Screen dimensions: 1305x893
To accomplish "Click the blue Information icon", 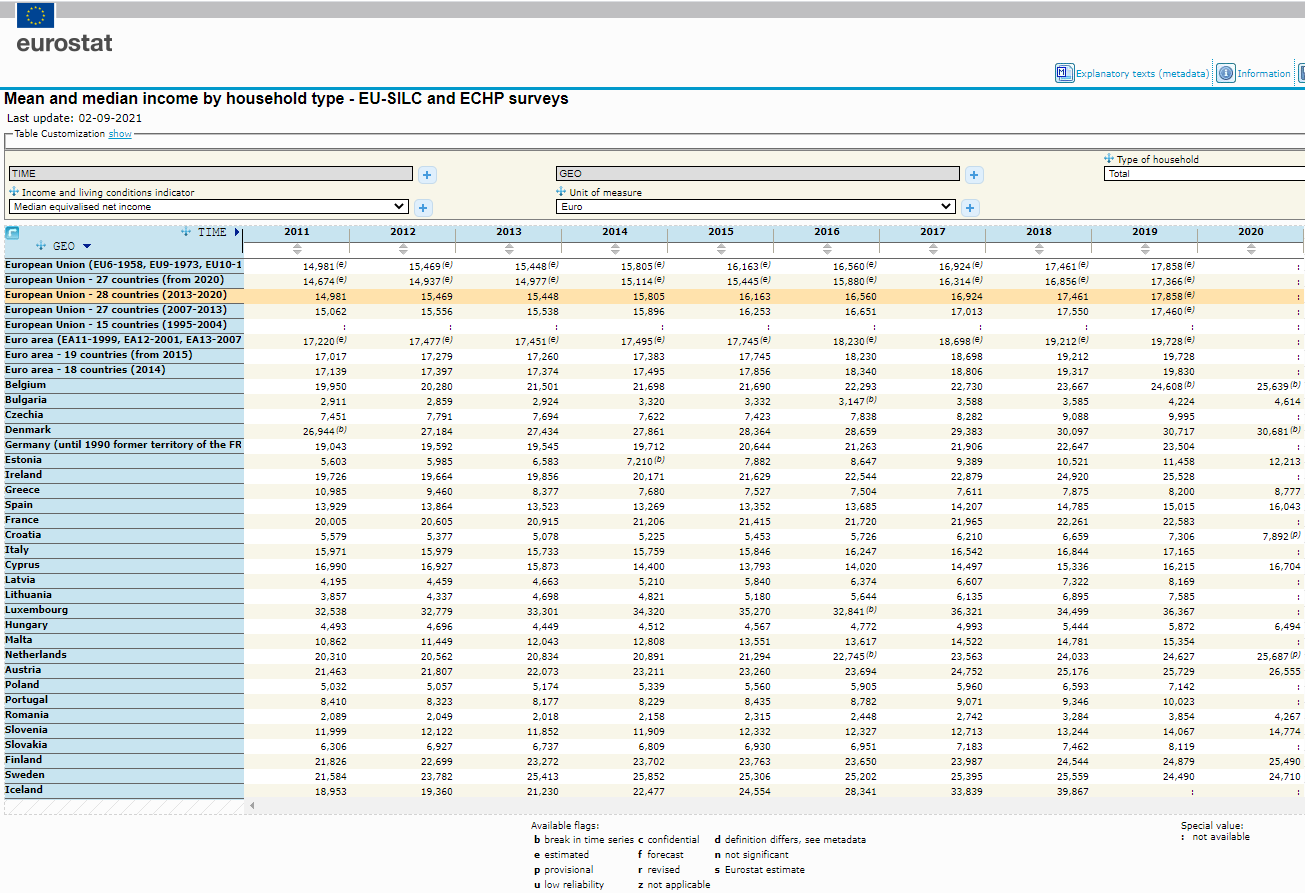I will coord(1225,73).
